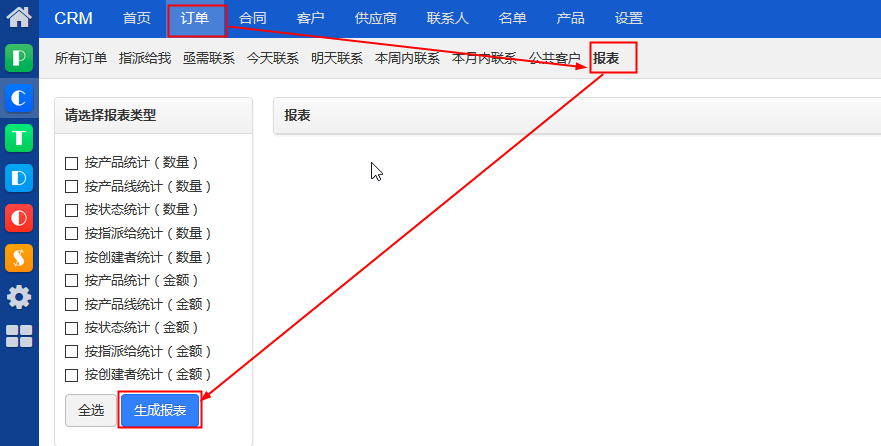Open the 报表 submenu tab

tap(606, 58)
